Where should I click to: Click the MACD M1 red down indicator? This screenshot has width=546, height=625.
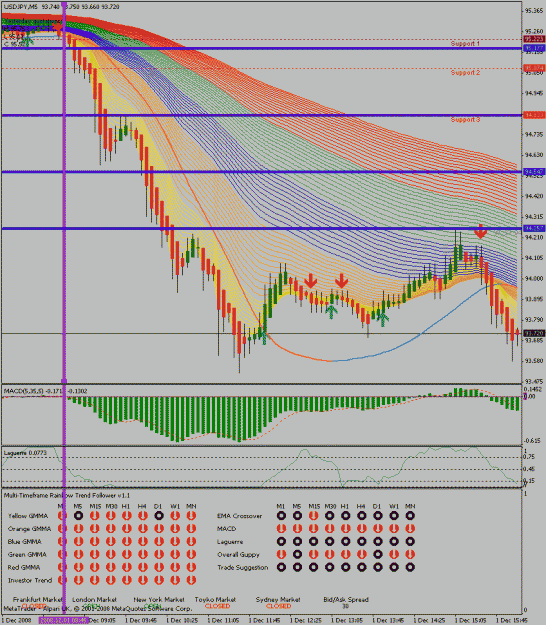click(281, 529)
